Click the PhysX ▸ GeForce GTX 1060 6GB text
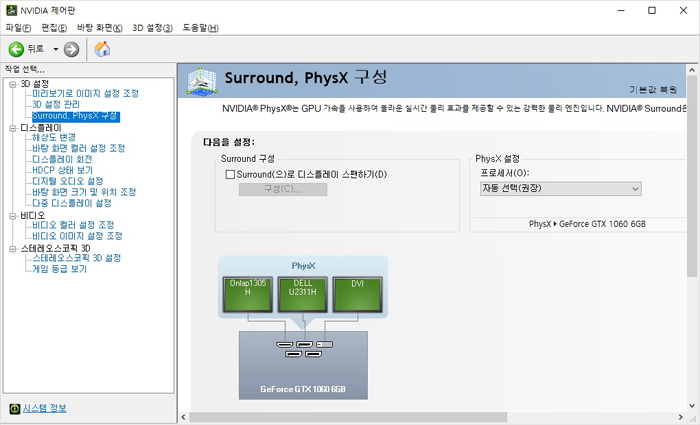700x425 pixels. pyautogui.click(x=587, y=224)
